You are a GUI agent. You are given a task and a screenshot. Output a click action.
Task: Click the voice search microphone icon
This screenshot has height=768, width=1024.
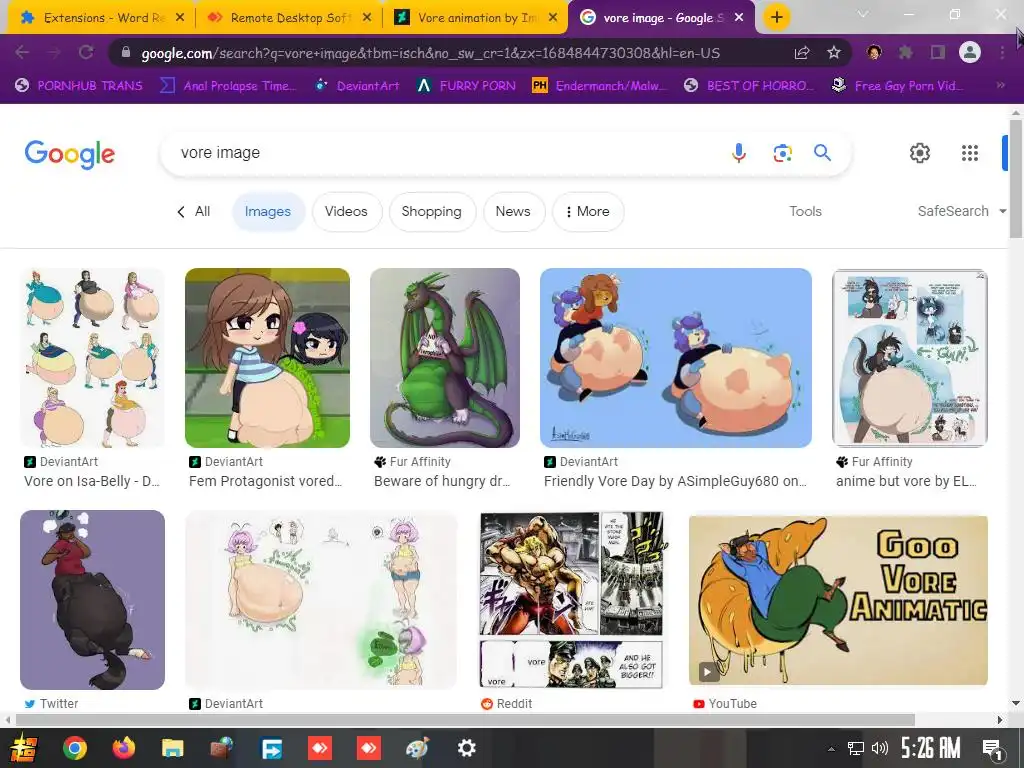[739, 153]
